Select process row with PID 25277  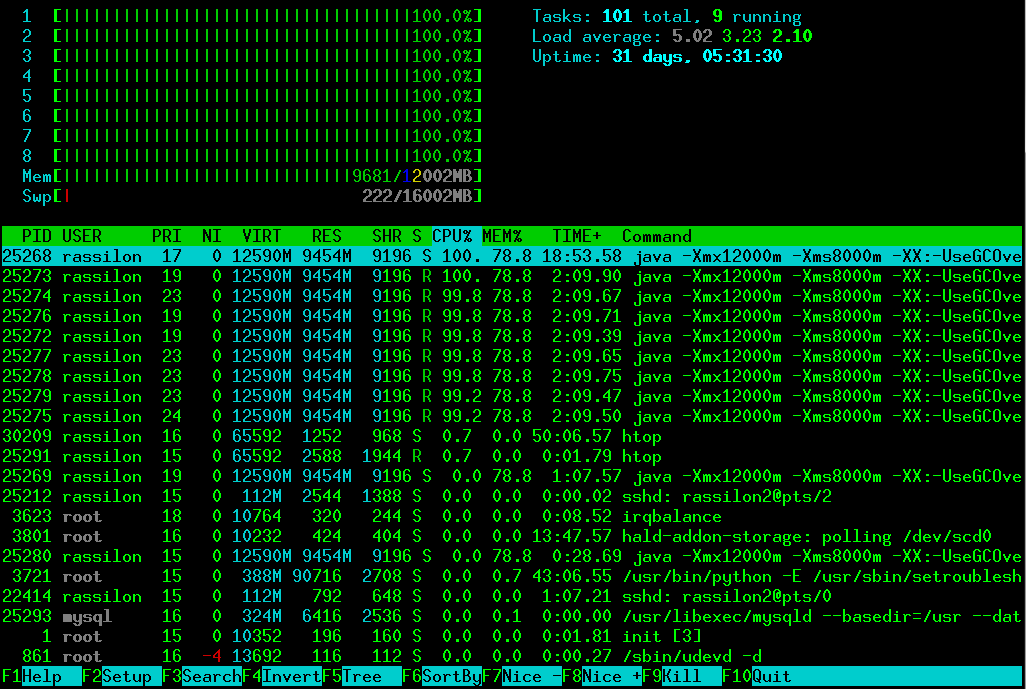click(x=512, y=356)
